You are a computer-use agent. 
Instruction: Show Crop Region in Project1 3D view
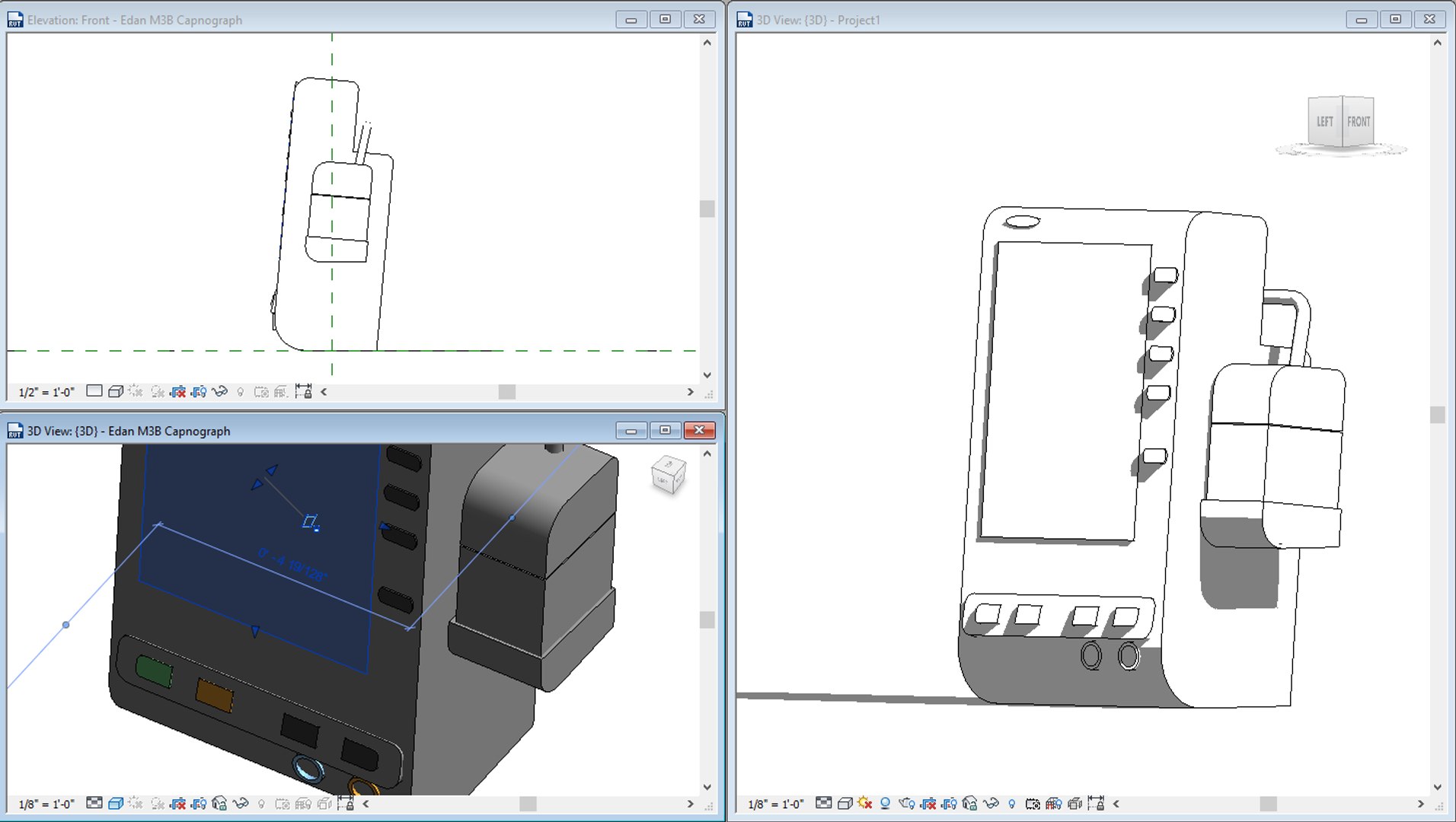pyautogui.click(x=949, y=803)
